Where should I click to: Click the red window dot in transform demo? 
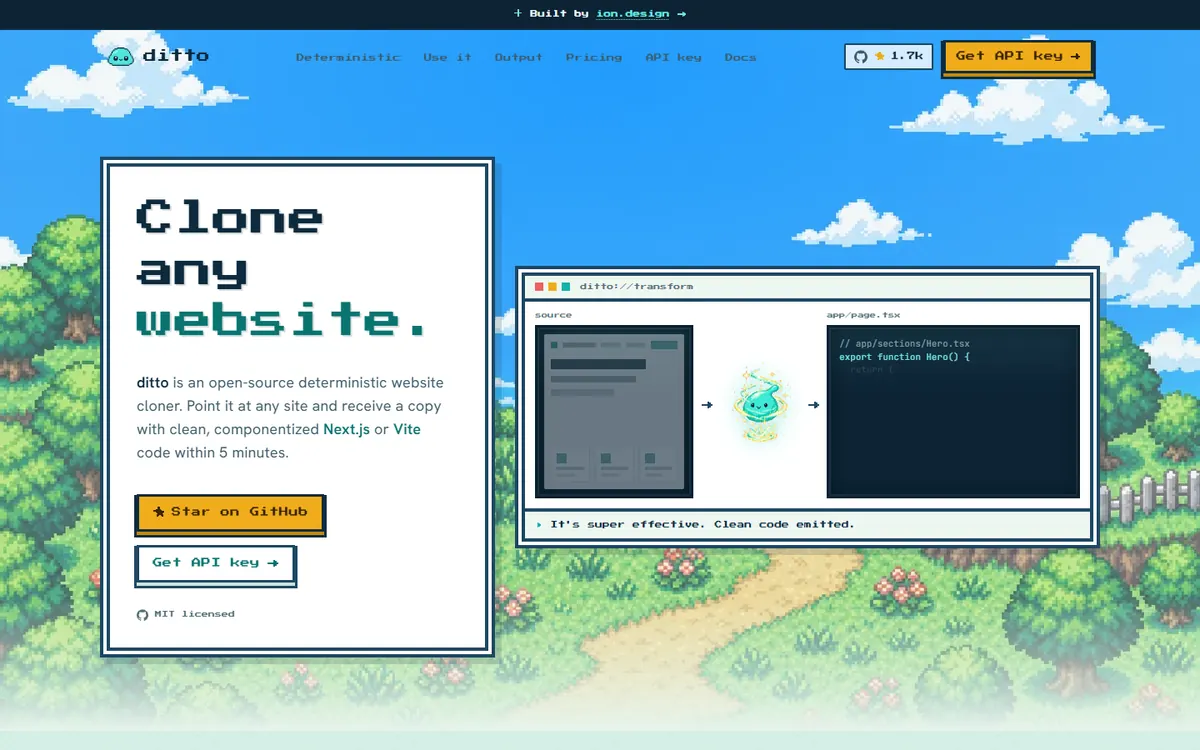coord(539,287)
